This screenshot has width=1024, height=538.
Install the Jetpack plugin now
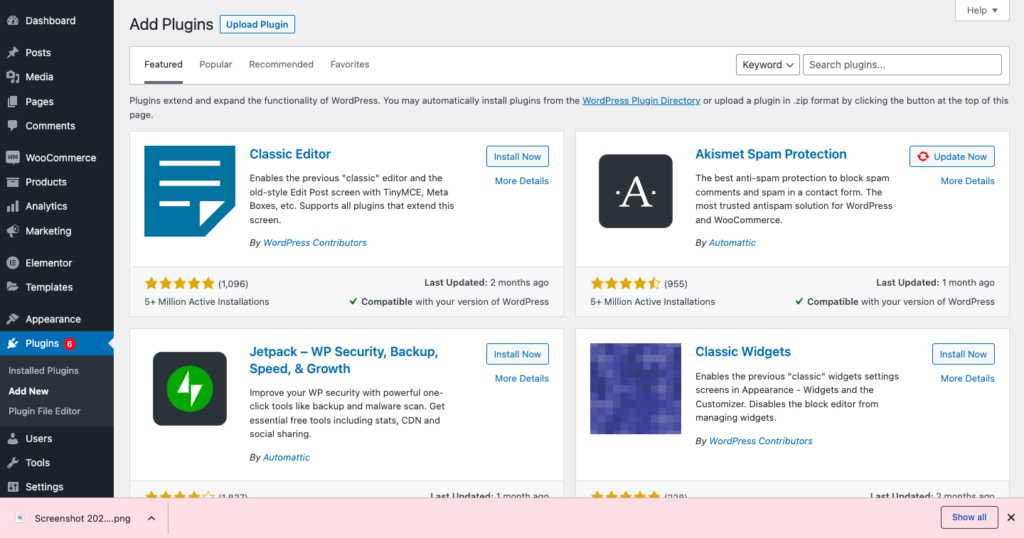517,354
